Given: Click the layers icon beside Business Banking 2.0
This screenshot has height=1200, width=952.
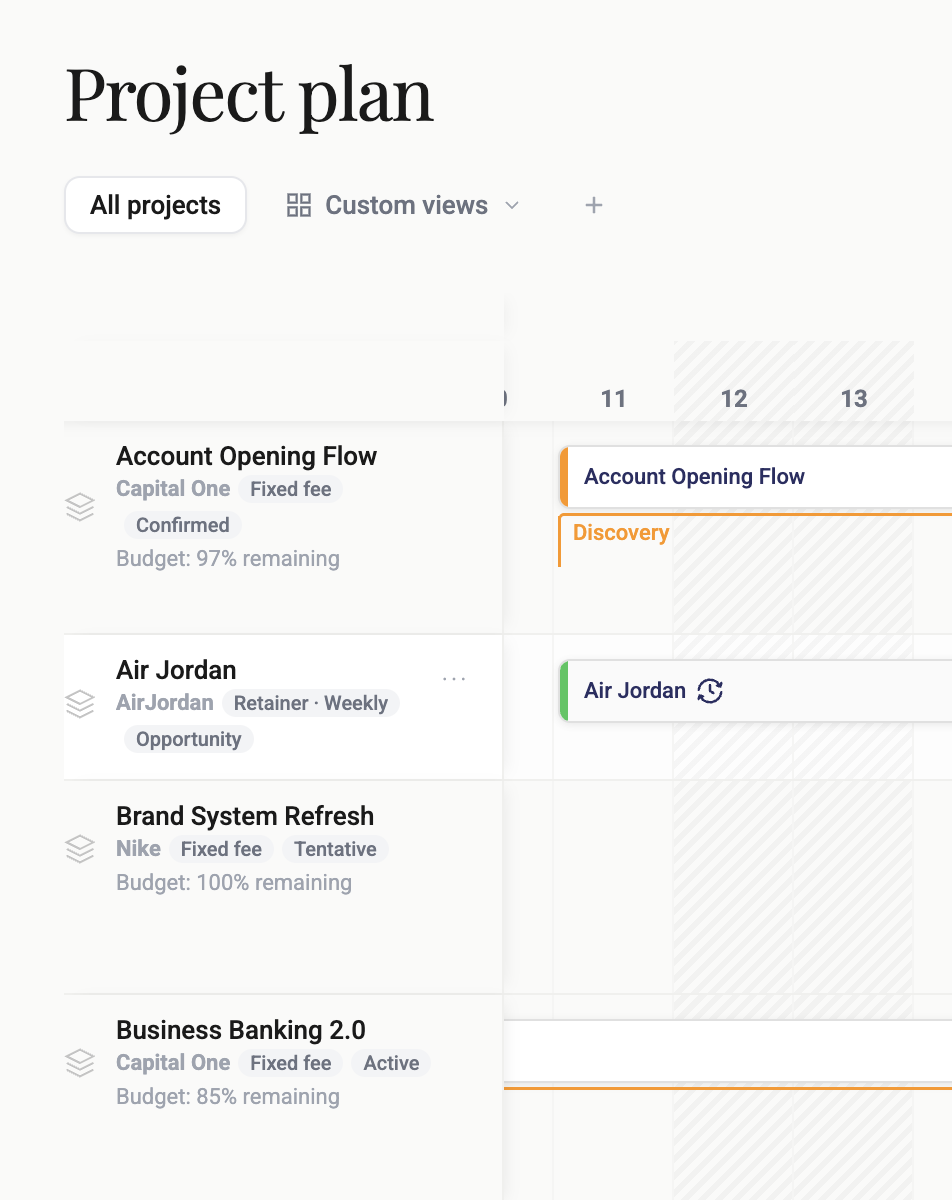Looking at the screenshot, I should (80, 1063).
